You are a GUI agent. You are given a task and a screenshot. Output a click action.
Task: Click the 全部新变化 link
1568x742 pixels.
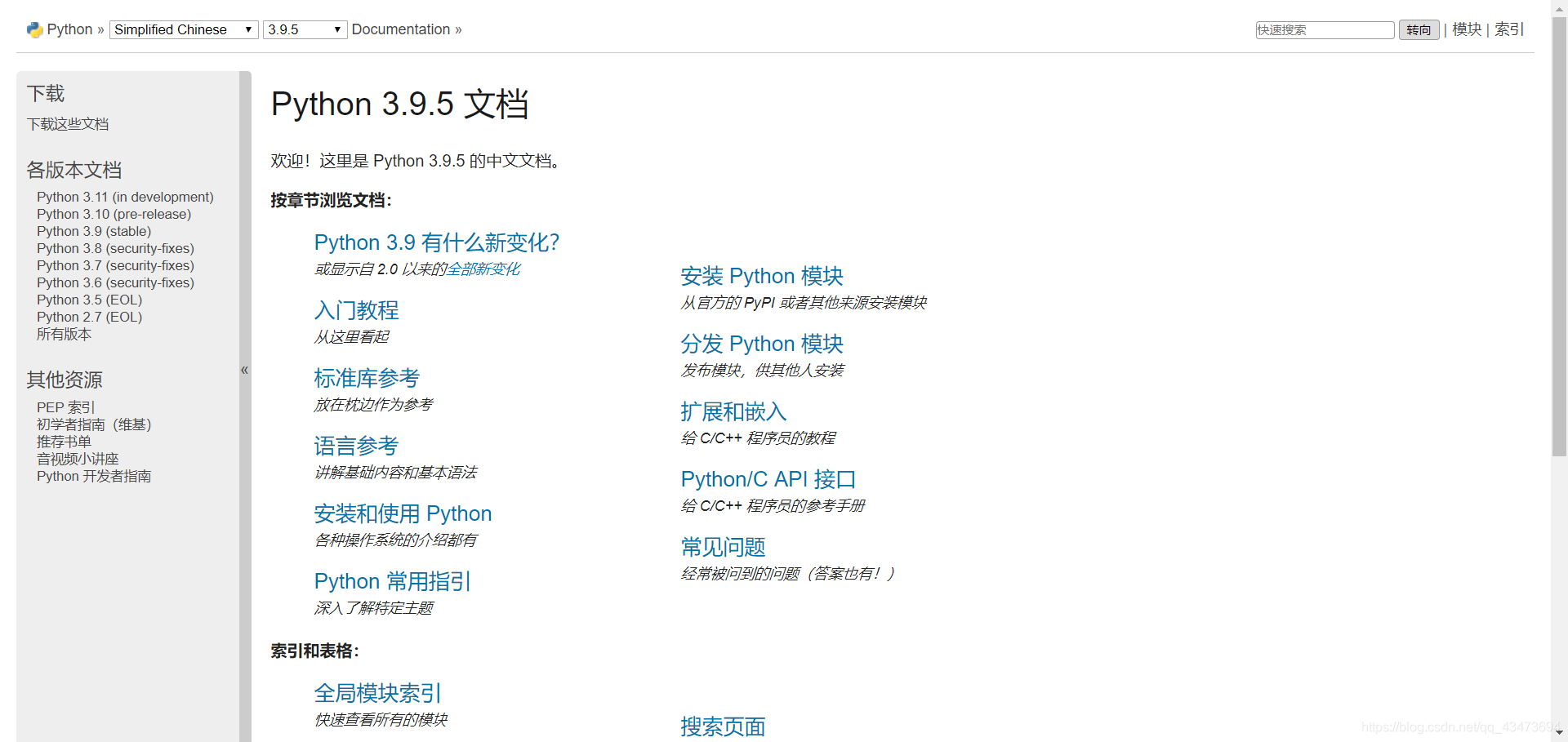(483, 269)
